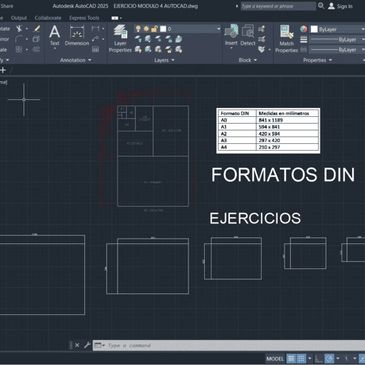
Task: Toggle the layer lock padlock icon
Action: [154, 29]
